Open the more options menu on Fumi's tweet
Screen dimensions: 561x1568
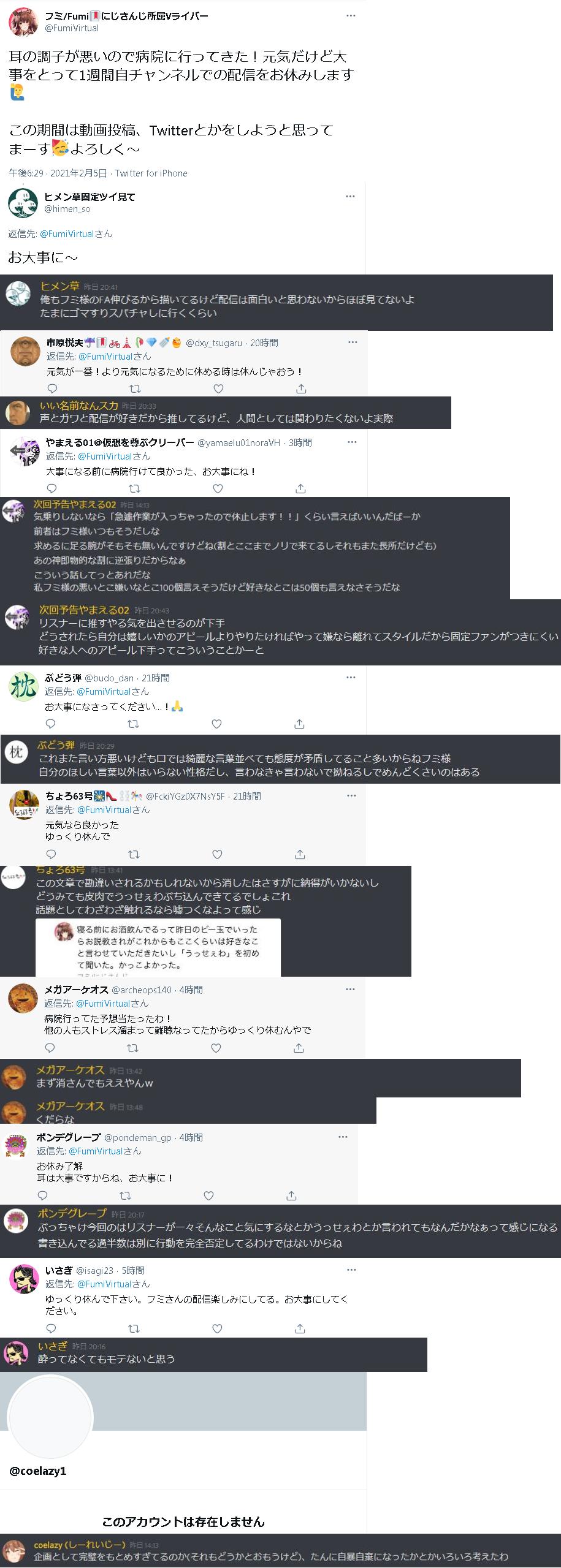(351, 15)
